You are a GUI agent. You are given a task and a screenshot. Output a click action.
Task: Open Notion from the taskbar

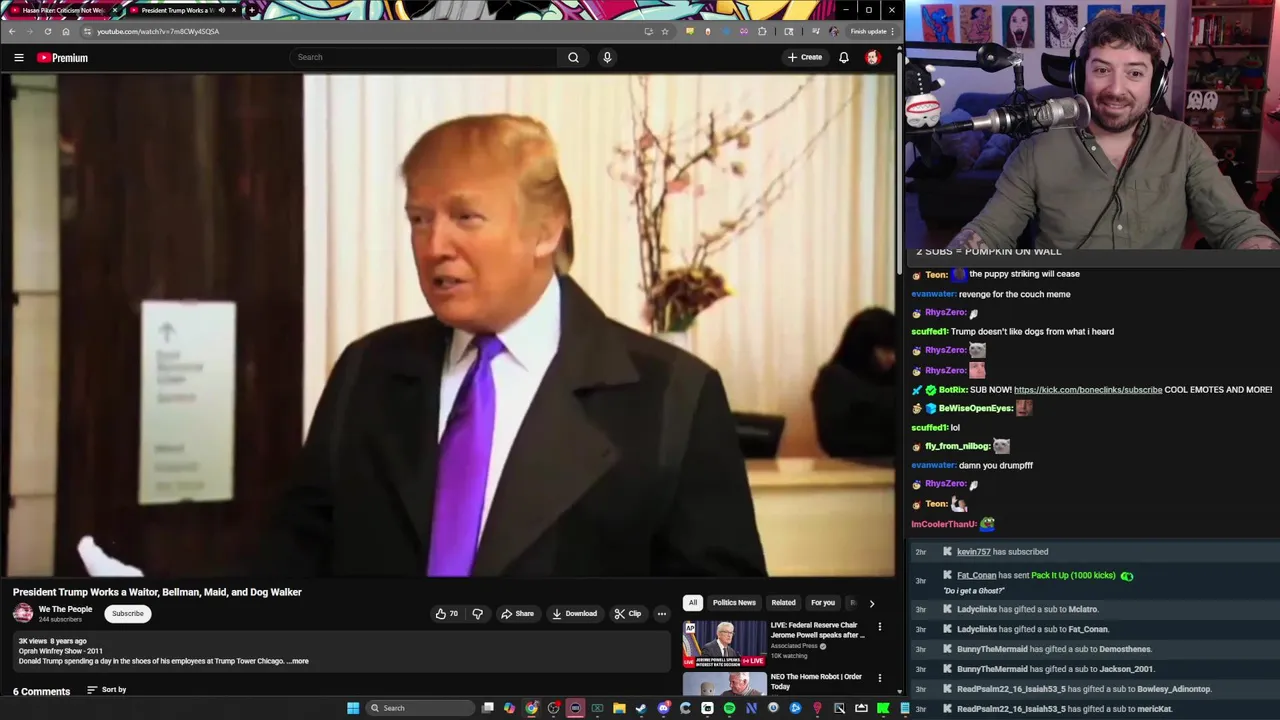[751, 708]
